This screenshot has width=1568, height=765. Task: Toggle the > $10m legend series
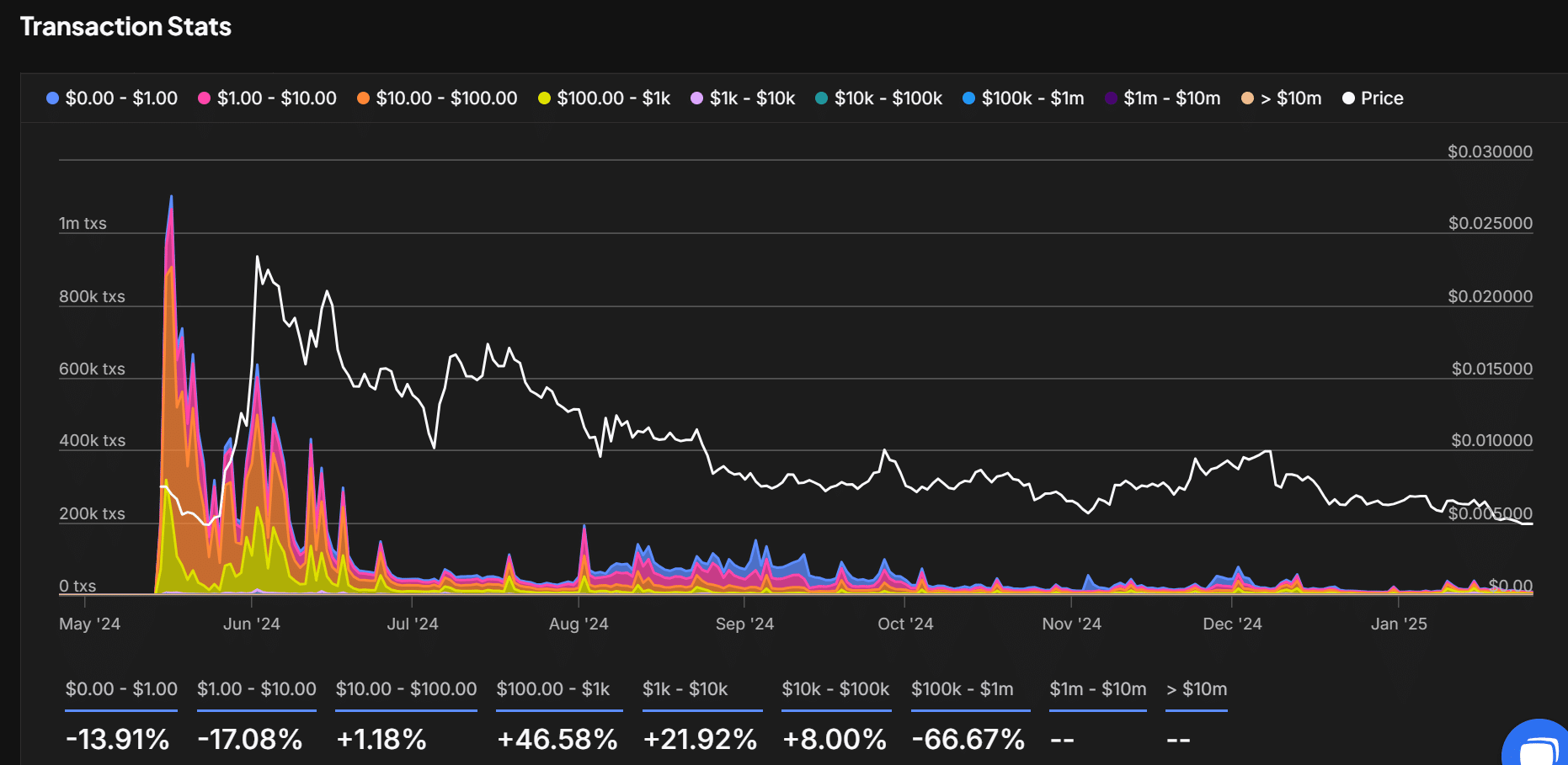click(x=1281, y=98)
